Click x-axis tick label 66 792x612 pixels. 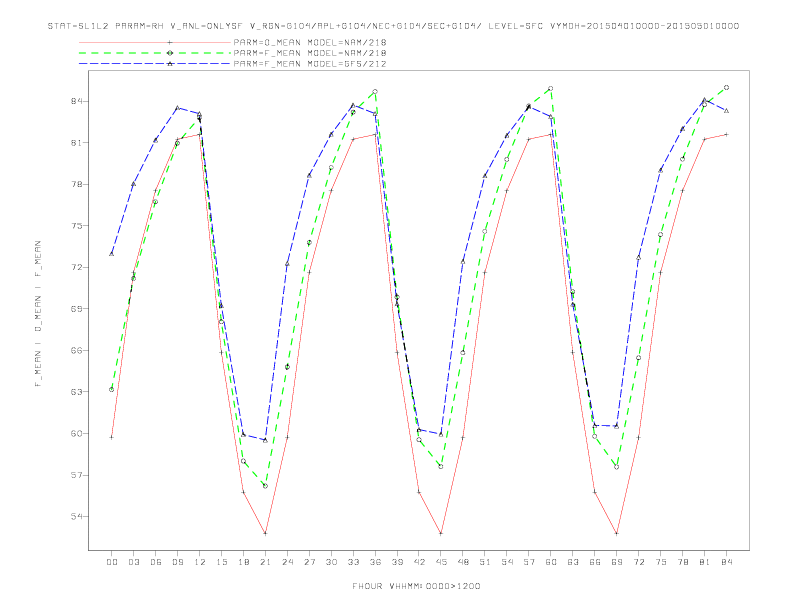point(595,562)
